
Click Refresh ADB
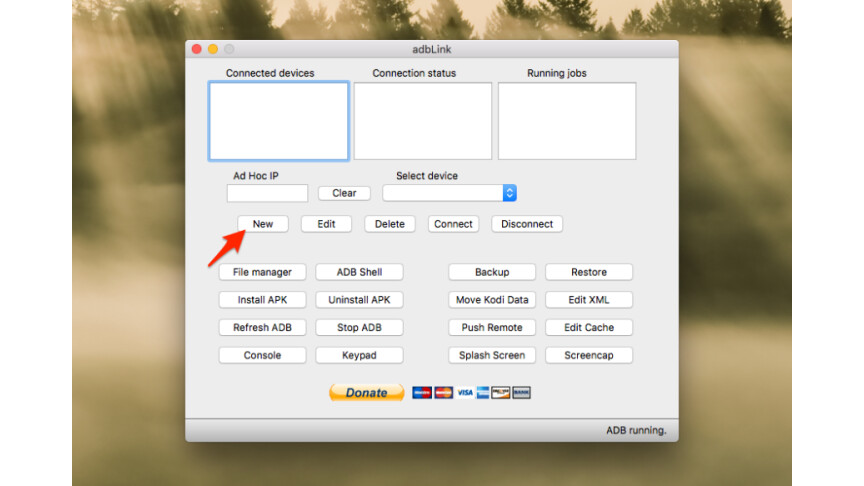pyautogui.click(x=262, y=327)
